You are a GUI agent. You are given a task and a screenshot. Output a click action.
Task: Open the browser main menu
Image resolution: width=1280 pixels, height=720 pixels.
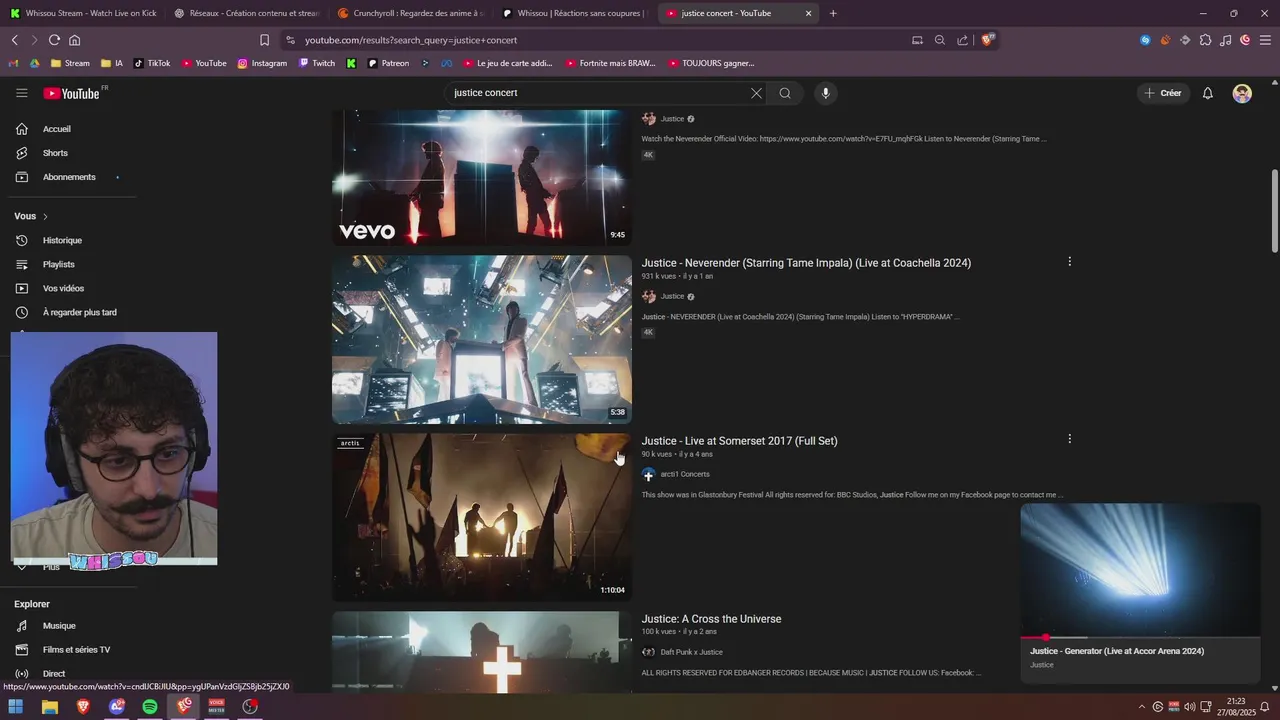pyautogui.click(x=1265, y=40)
